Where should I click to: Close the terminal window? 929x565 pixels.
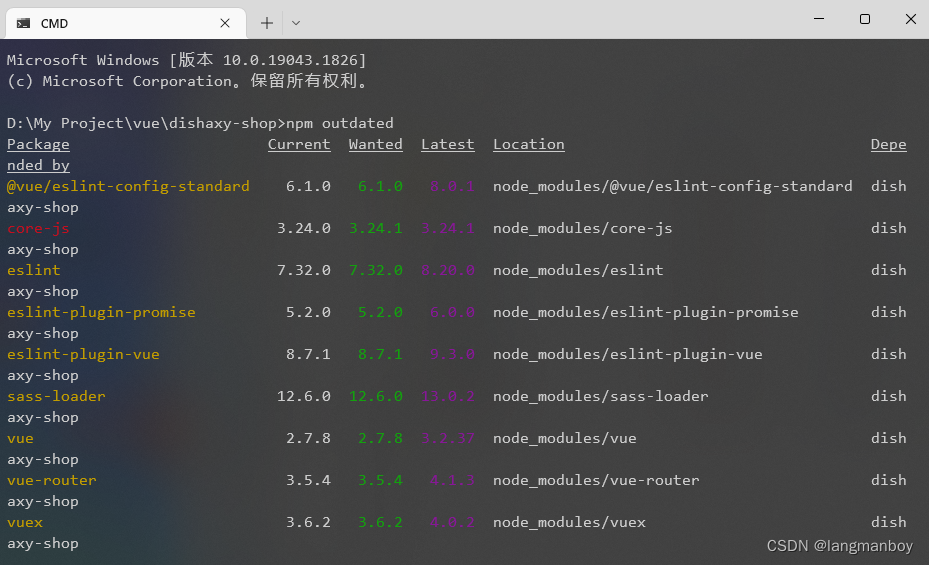(911, 19)
